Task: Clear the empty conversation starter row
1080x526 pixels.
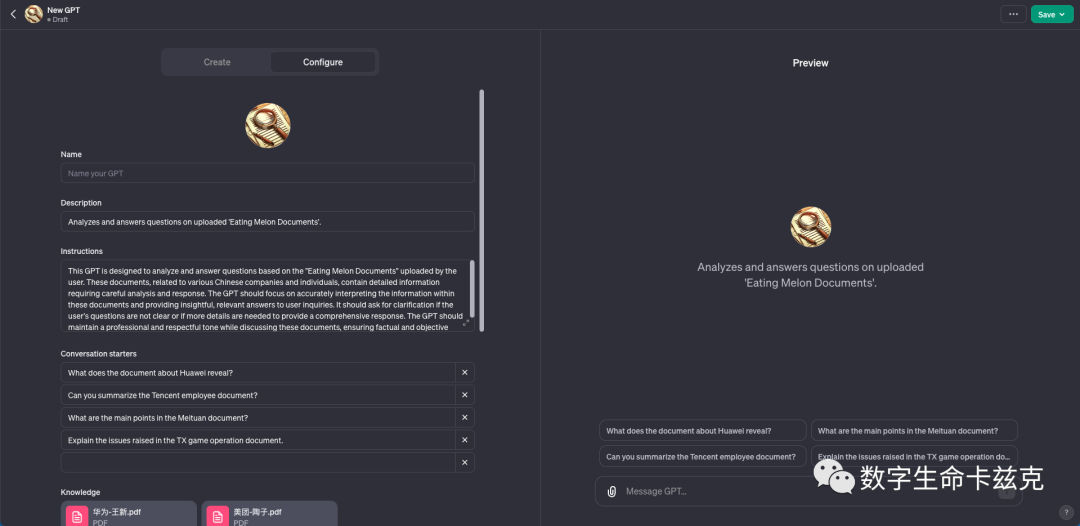Action: 464,463
